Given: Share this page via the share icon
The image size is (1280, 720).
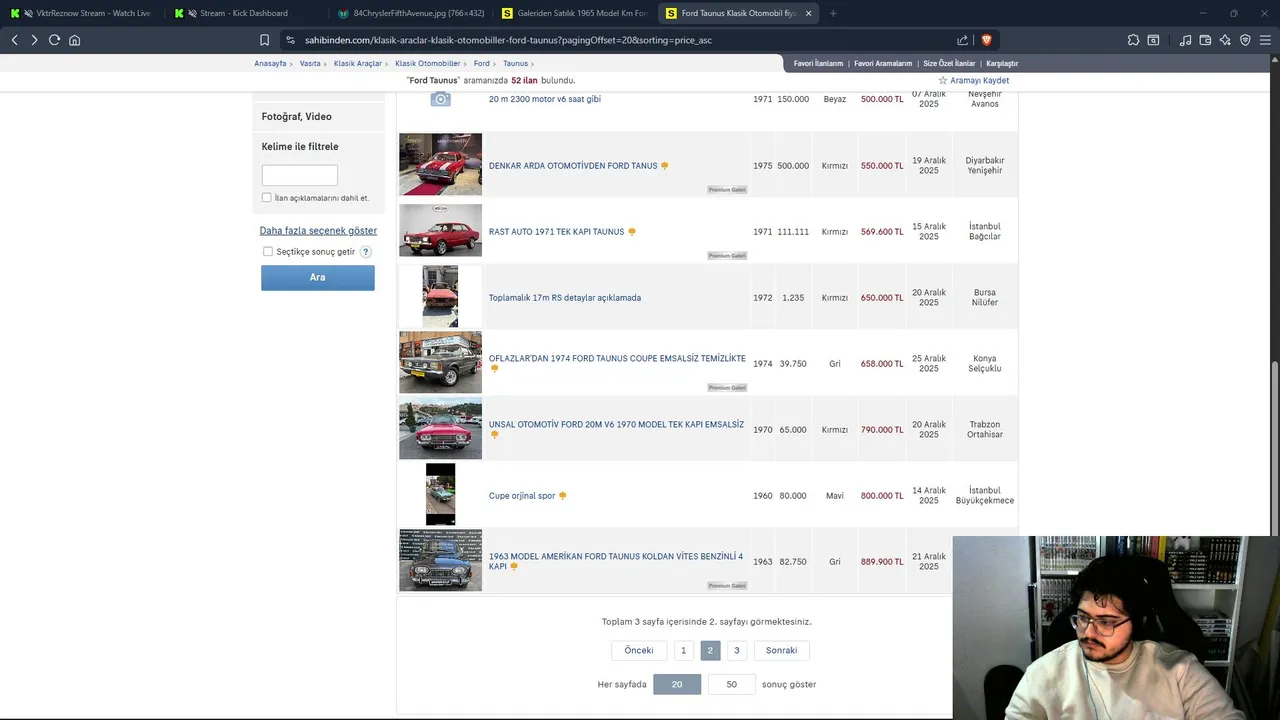Looking at the screenshot, I should coord(962,40).
